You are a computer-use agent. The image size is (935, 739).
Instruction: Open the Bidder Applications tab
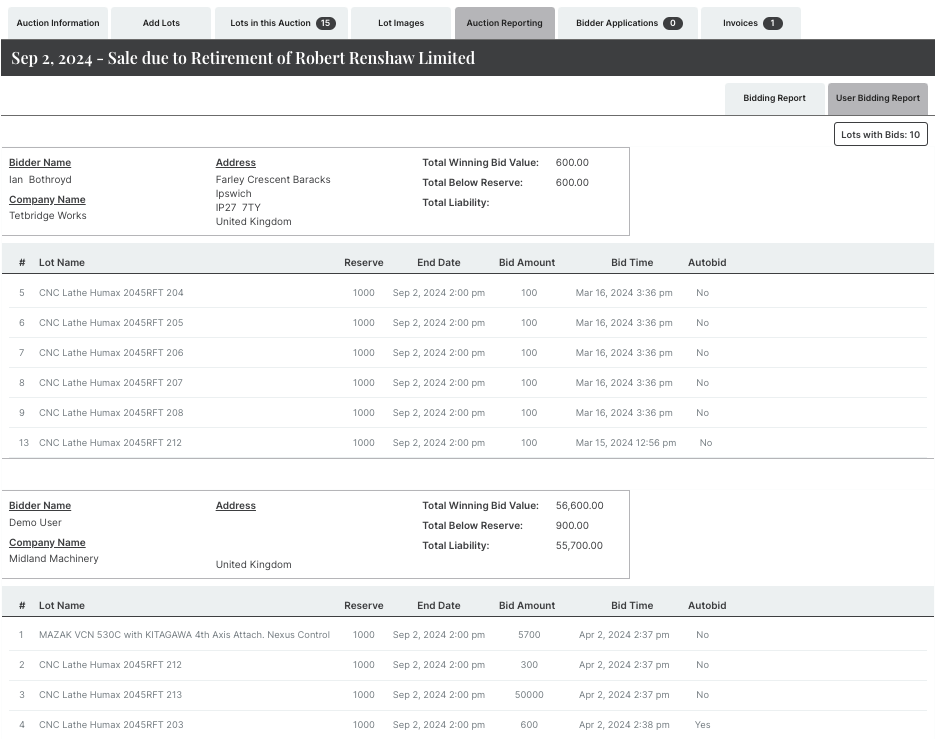[628, 23]
